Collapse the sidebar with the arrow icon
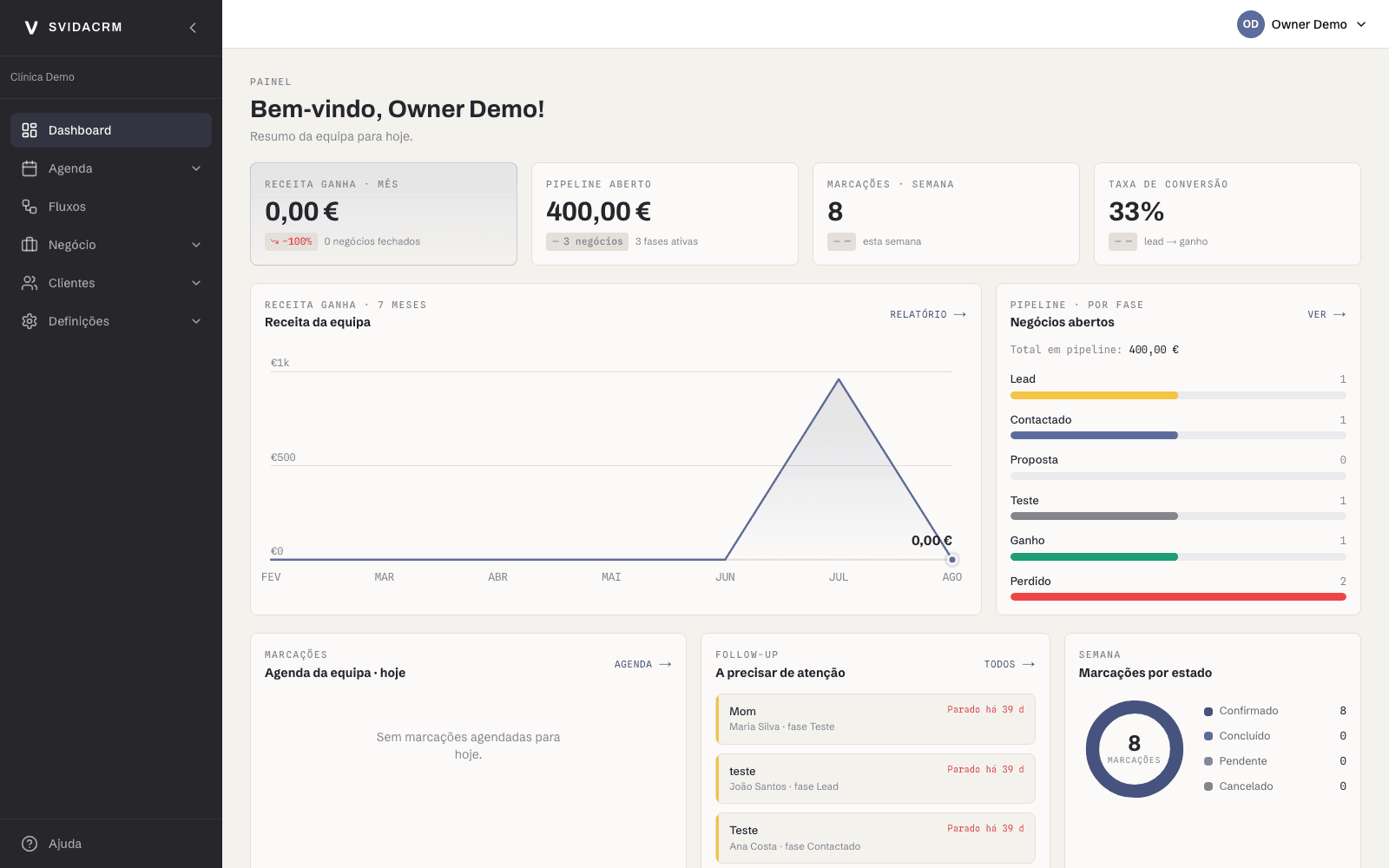Viewport: 1389px width, 868px height. (x=193, y=28)
